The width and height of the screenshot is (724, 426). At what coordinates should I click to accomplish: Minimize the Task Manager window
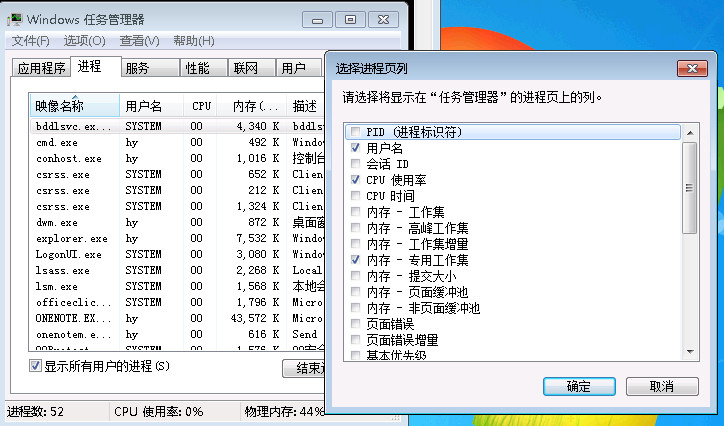317,20
